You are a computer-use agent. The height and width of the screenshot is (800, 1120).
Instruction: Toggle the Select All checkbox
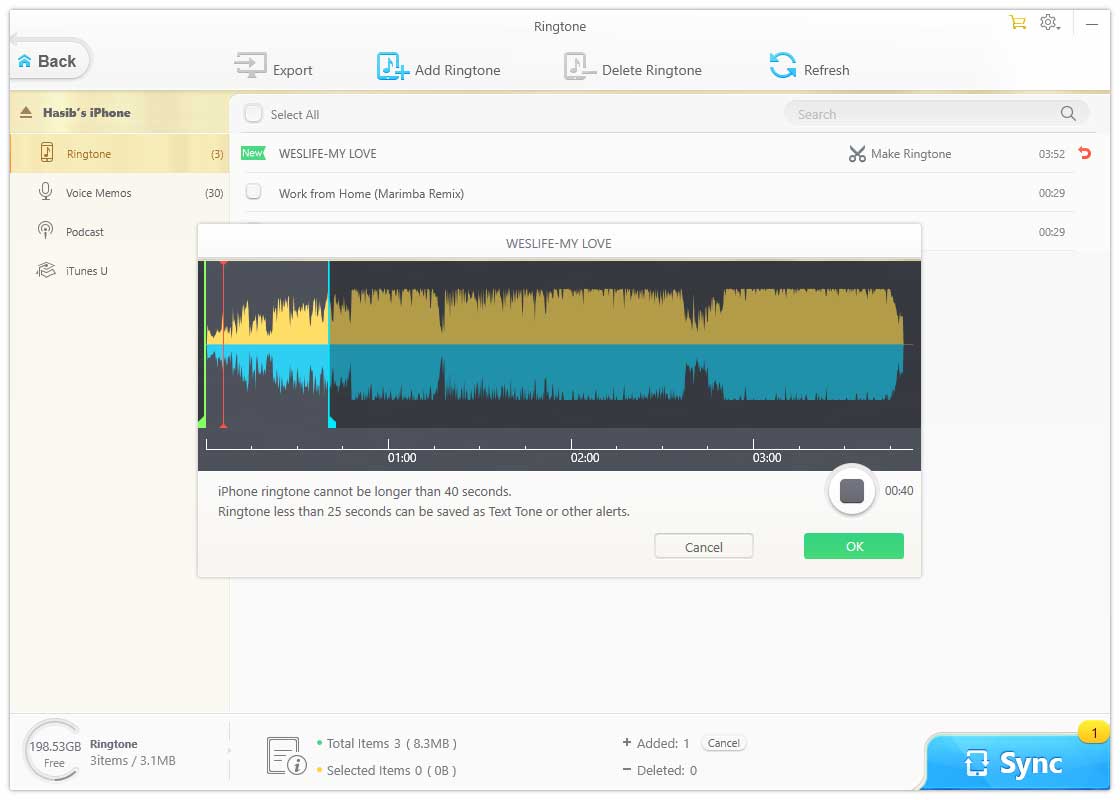click(x=254, y=114)
